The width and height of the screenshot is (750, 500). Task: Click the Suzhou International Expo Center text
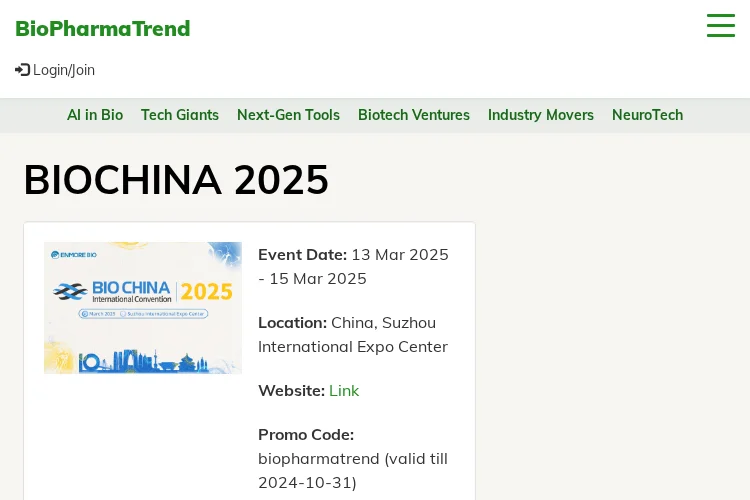tap(353, 334)
